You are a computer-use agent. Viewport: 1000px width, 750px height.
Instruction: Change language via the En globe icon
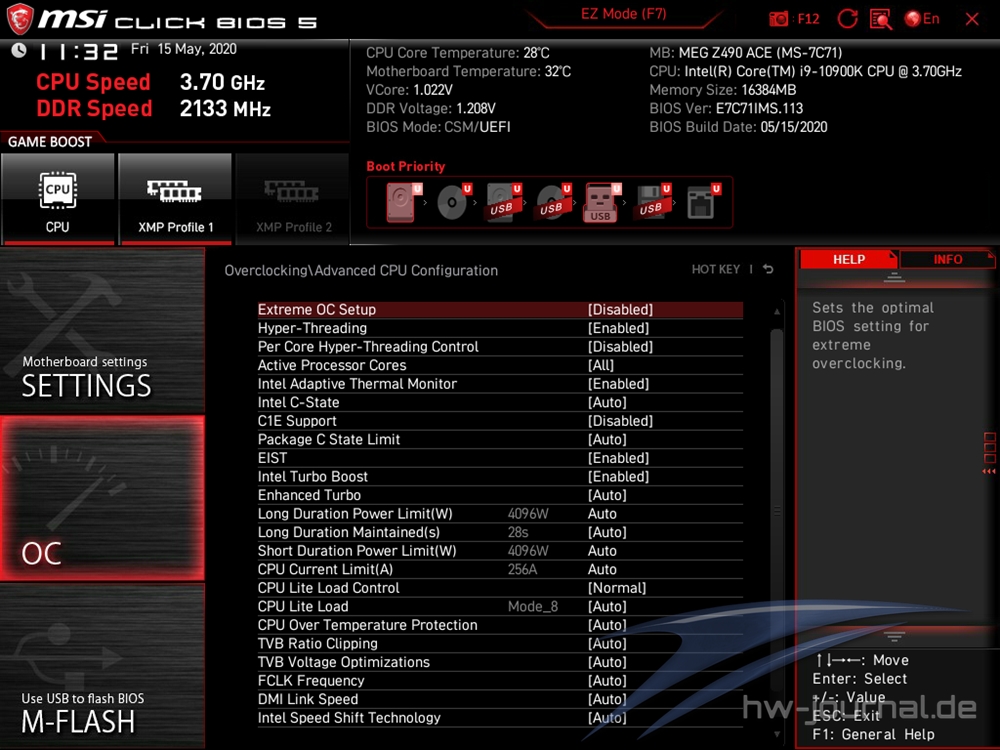pos(922,18)
